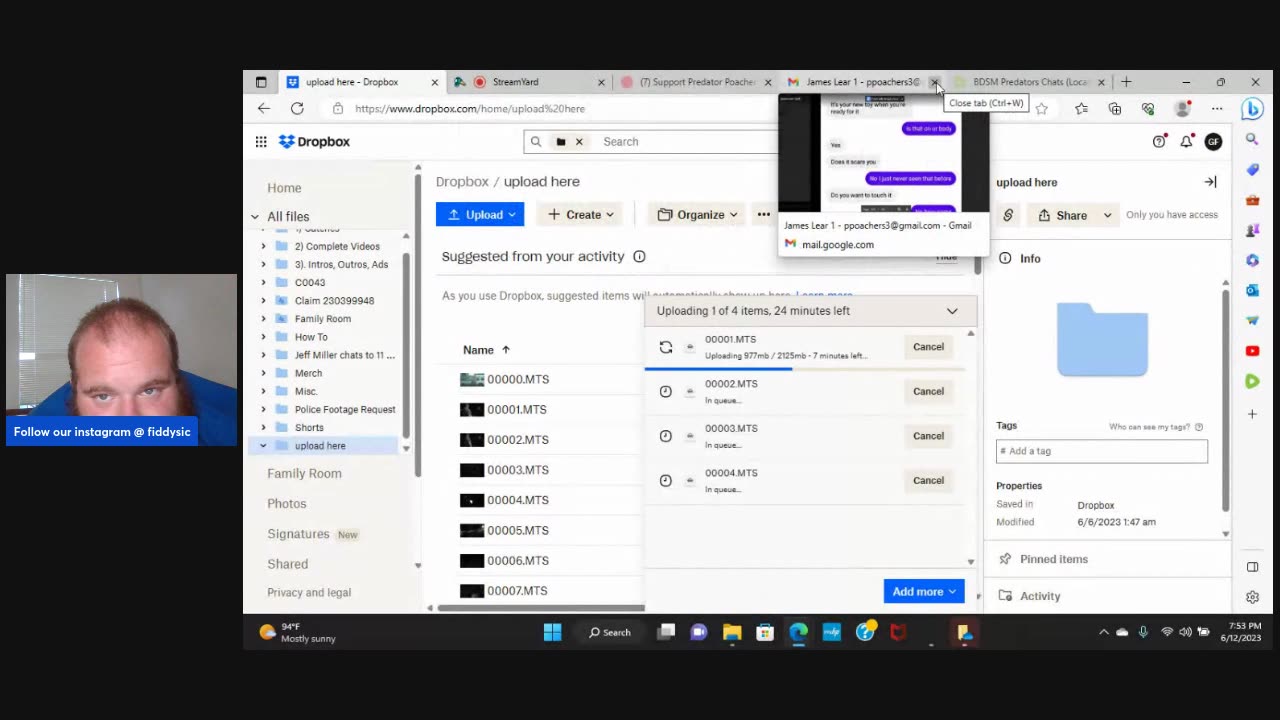Viewport: 1280px width, 720px height.
Task: Open the Edge tab actions icon
Action: coord(261,82)
